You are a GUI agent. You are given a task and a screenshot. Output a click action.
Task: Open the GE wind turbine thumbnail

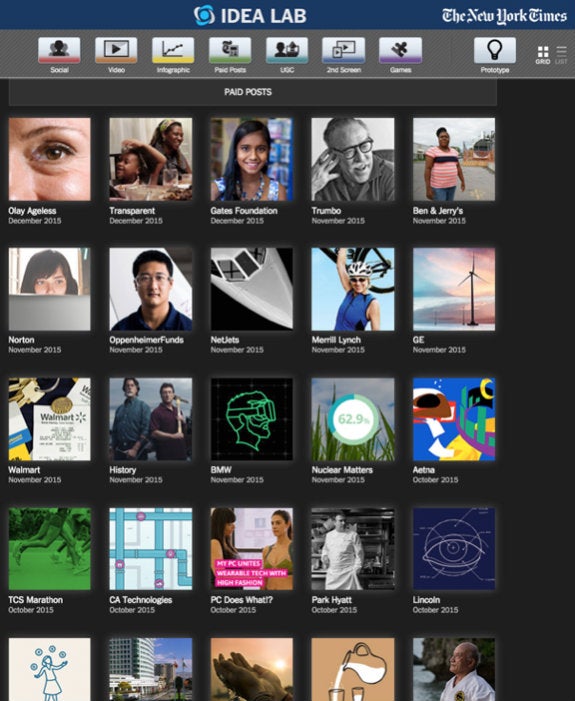(454, 289)
